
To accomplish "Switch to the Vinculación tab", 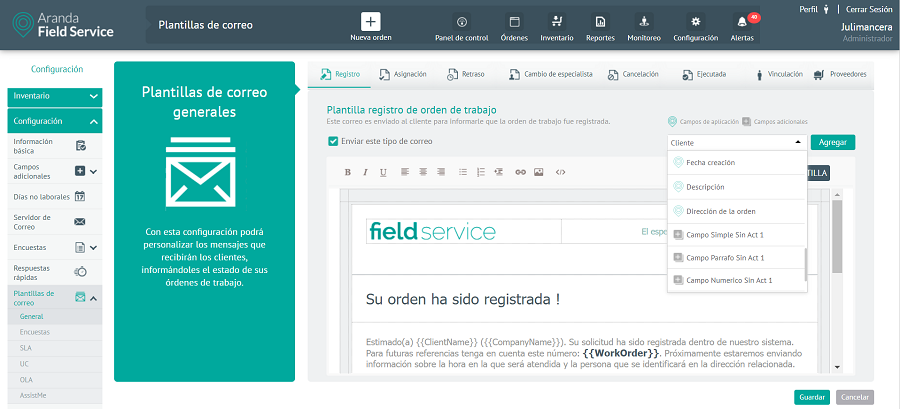I will (779, 75).
